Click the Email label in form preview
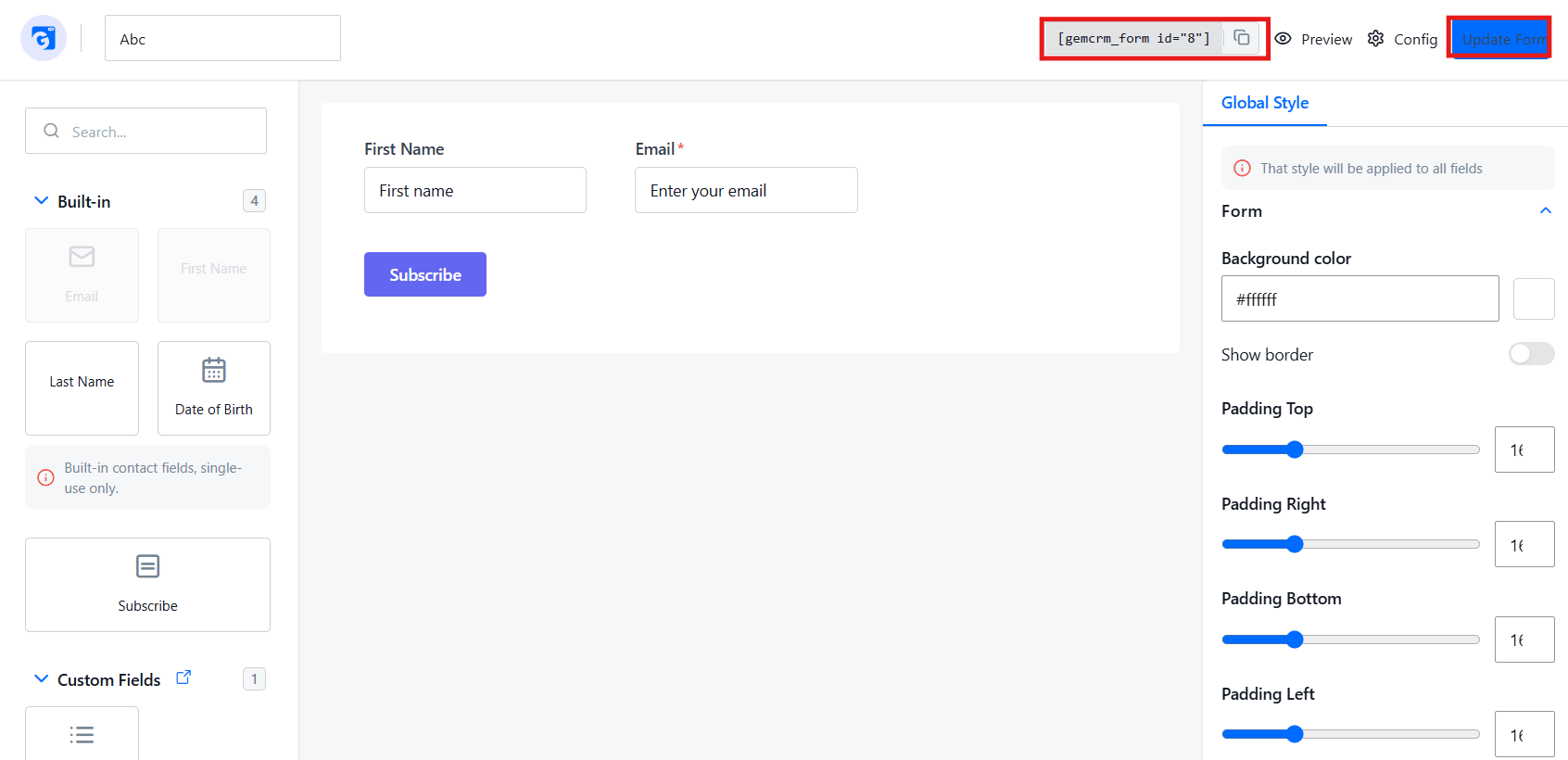Viewport: 1568px width, 760px height. [654, 149]
